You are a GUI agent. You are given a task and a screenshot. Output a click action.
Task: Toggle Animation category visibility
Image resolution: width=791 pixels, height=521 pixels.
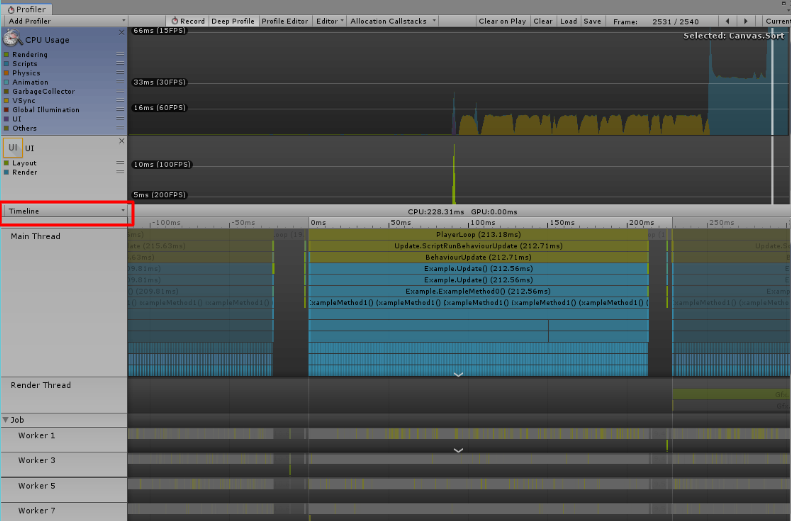click(x=7, y=82)
